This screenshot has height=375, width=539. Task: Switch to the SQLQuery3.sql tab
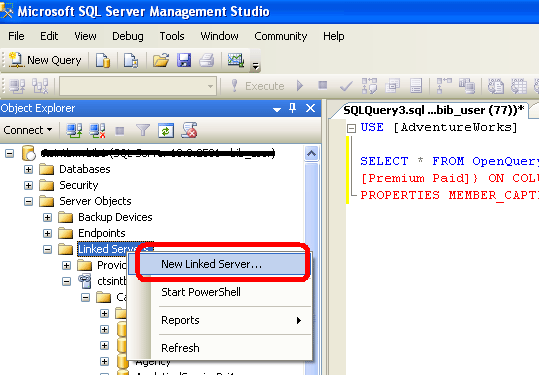coord(433,110)
